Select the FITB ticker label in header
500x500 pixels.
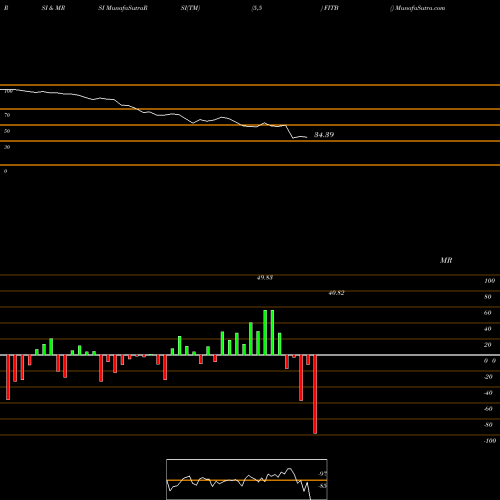click(x=331, y=8)
